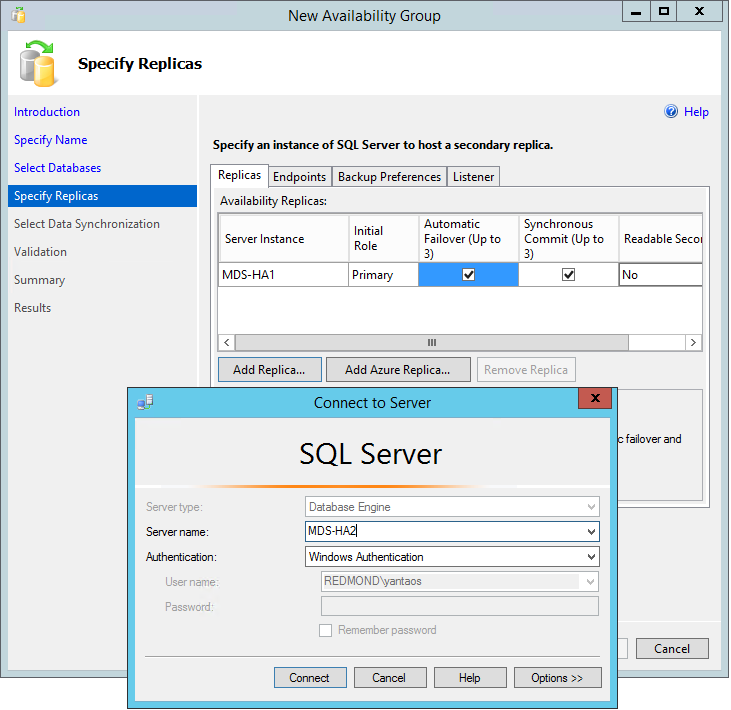
Task: Click the Add Azure Replica... button
Action: click(398, 370)
